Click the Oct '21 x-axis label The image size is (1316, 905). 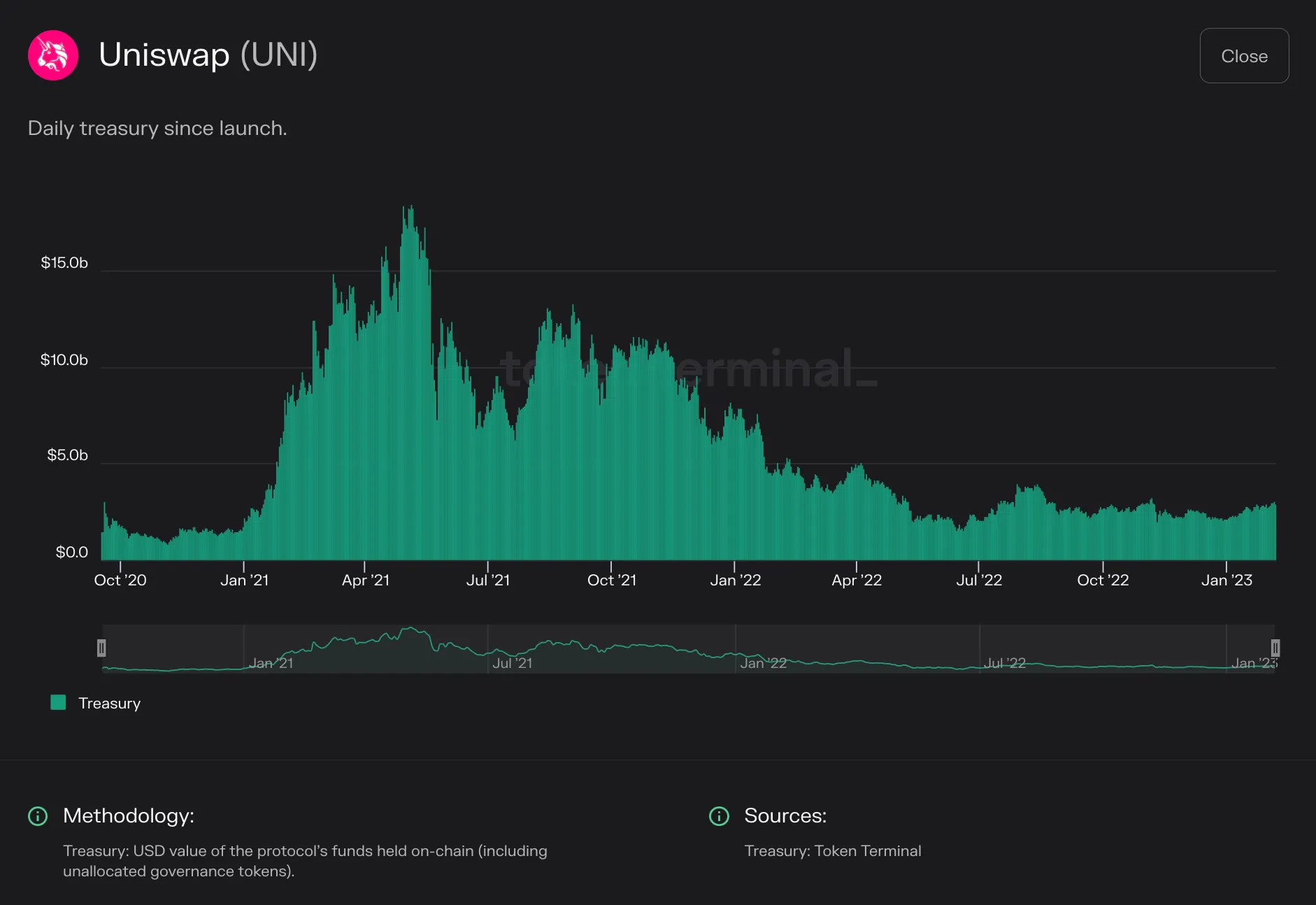pos(612,580)
